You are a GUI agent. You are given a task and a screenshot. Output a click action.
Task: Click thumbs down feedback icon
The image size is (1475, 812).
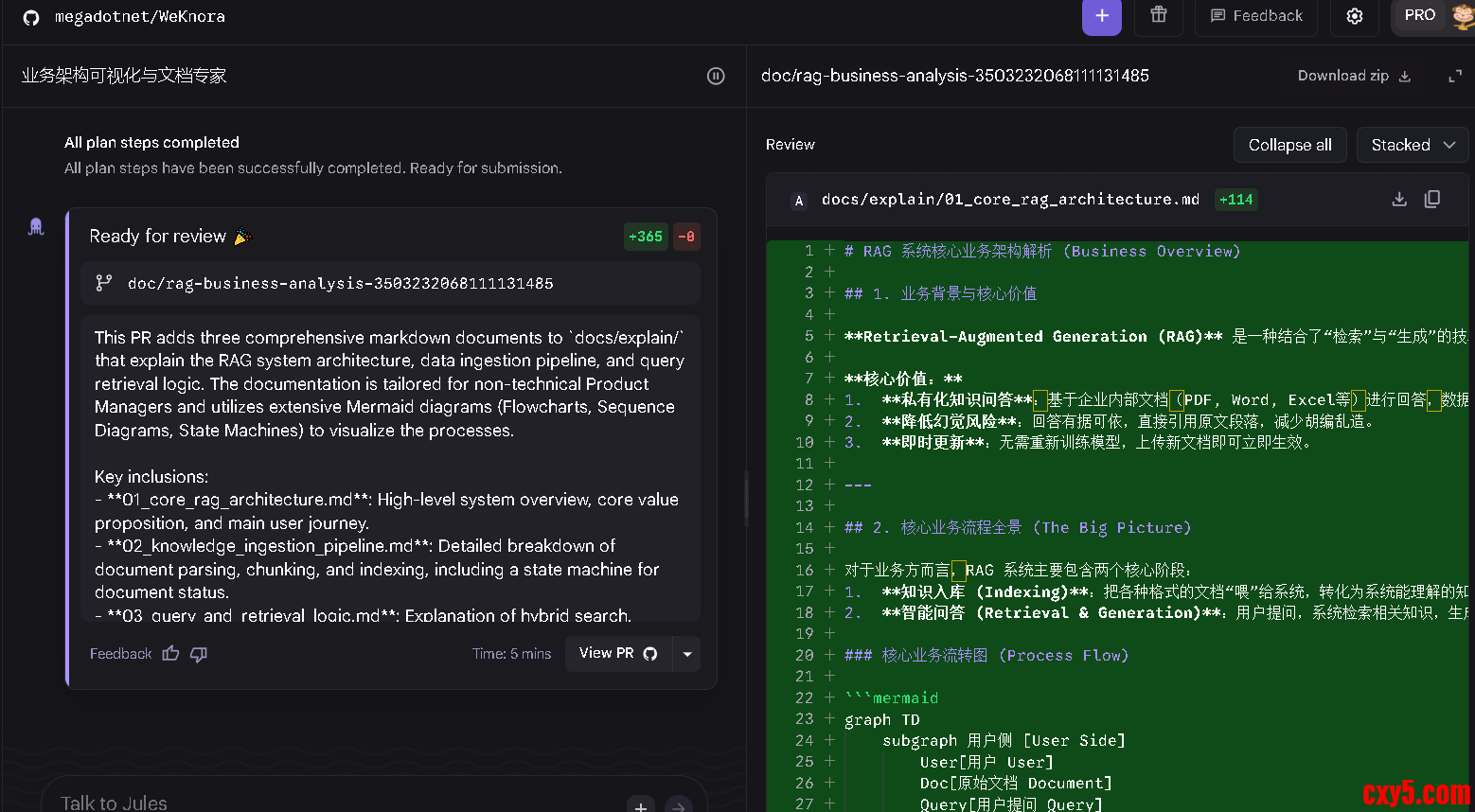click(199, 654)
